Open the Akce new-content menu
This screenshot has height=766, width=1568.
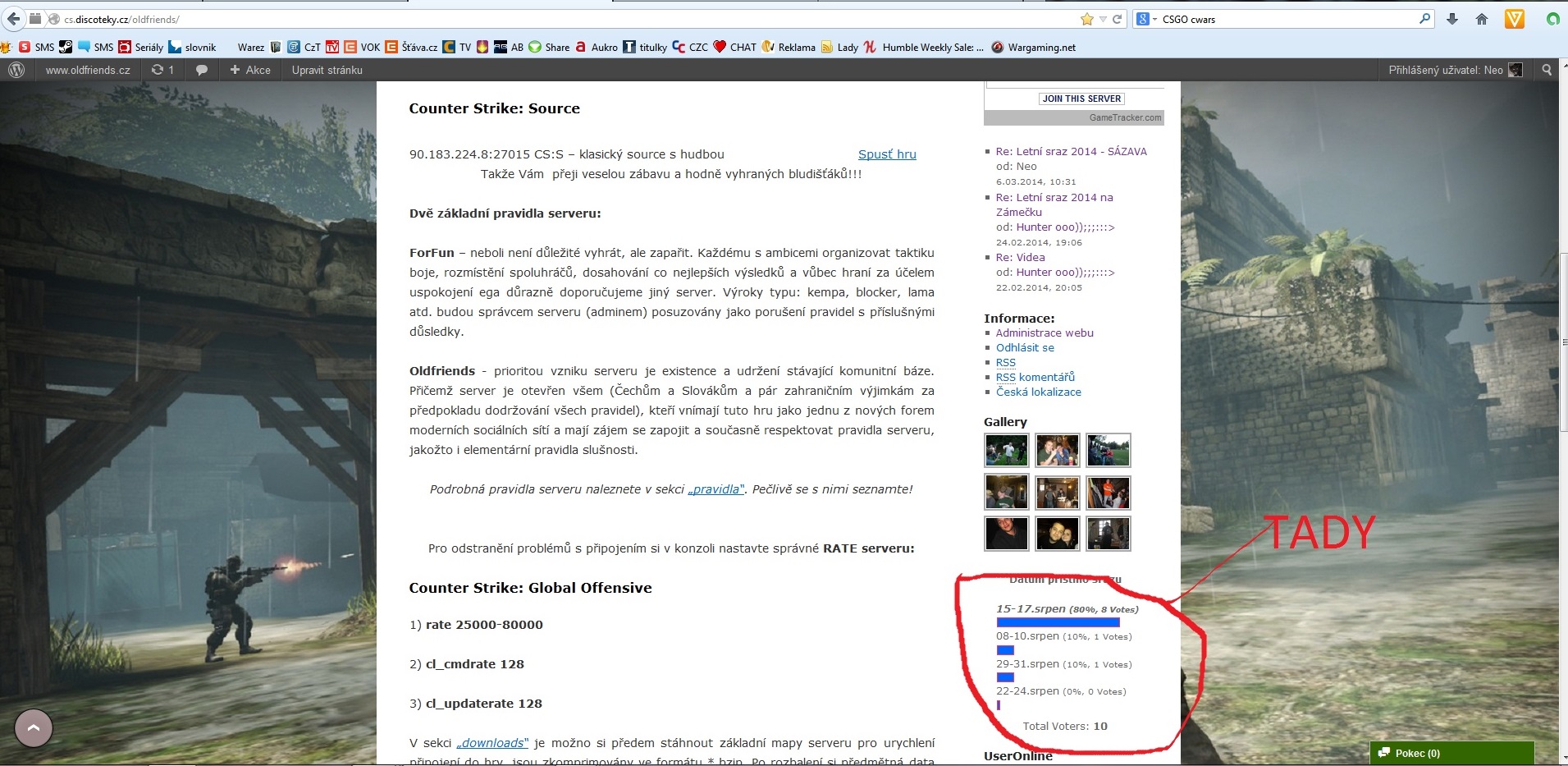coord(250,70)
